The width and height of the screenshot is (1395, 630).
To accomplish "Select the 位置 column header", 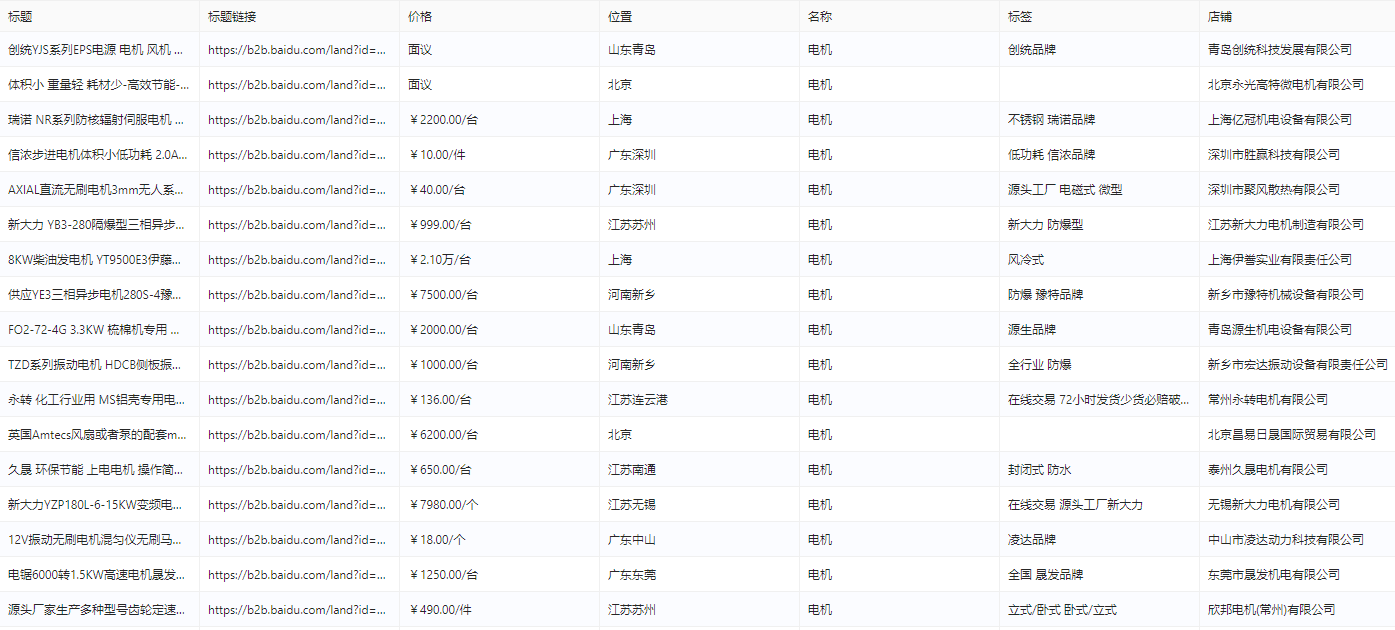I will pos(620,17).
